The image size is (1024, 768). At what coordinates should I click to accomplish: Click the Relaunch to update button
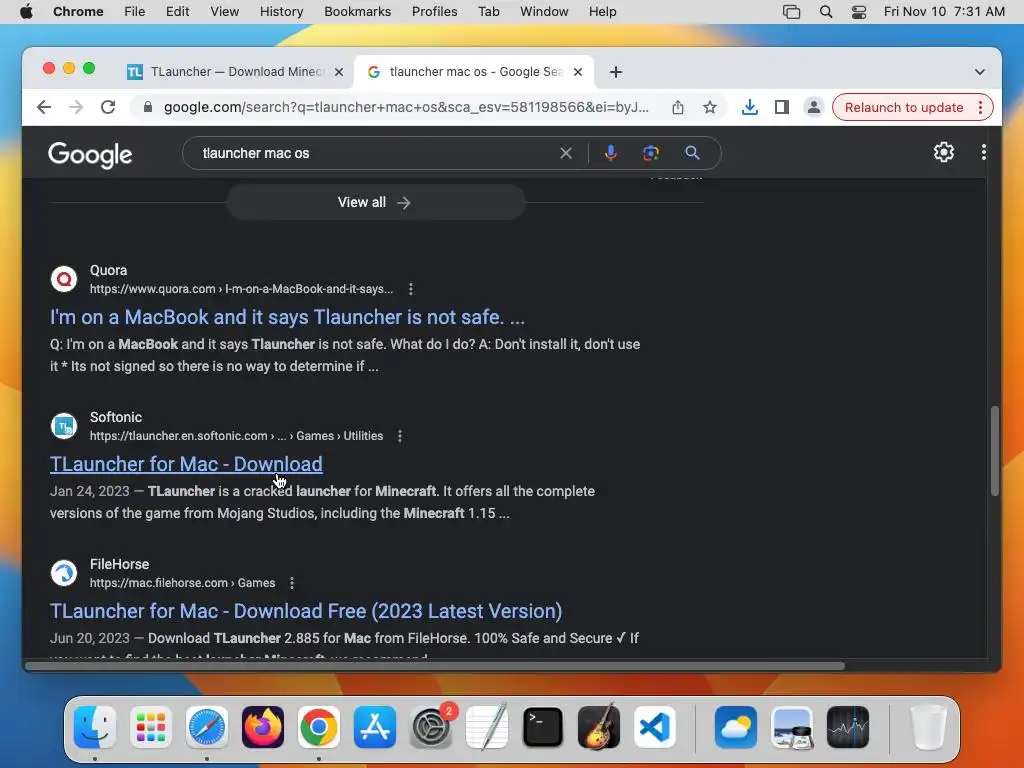point(904,107)
